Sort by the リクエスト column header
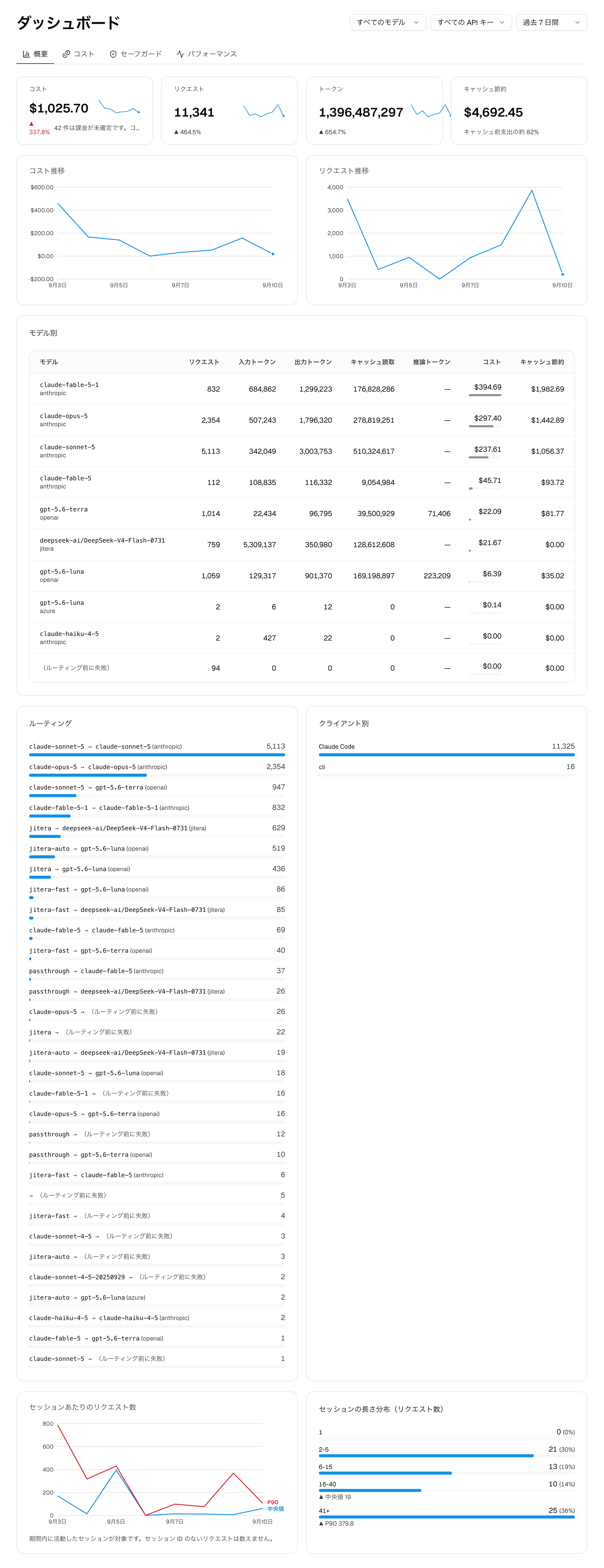This screenshot has height=1568, width=604. click(204, 362)
